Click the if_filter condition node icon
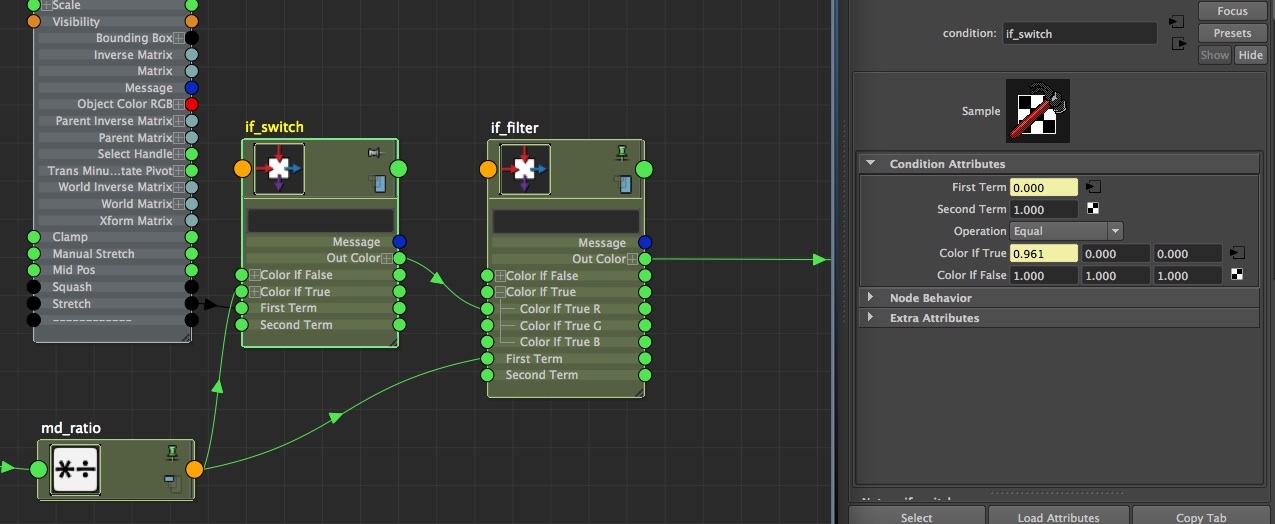The image size is (1275, 524). coord(525,169)
